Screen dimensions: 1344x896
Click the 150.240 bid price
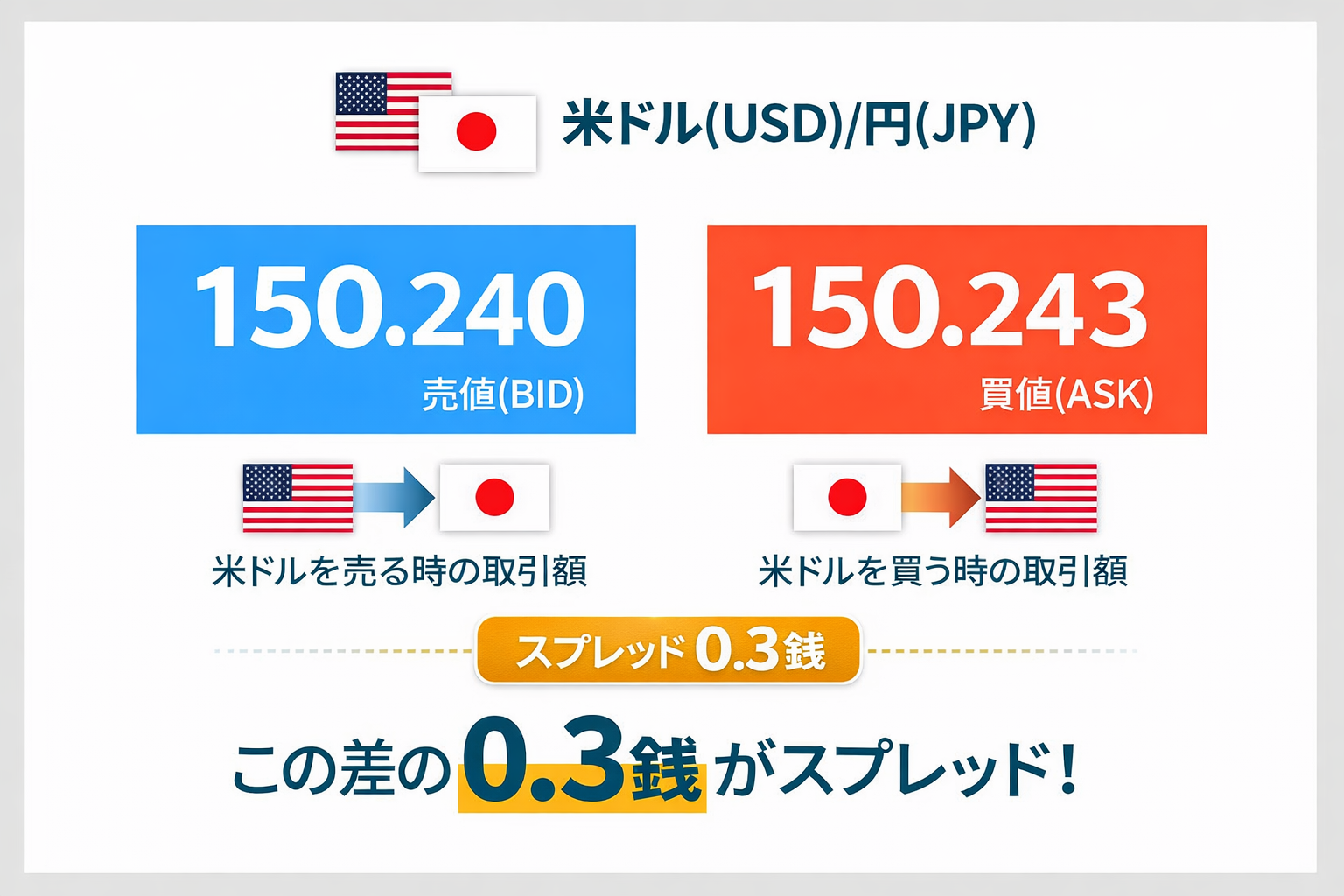(x=389, y=310)
